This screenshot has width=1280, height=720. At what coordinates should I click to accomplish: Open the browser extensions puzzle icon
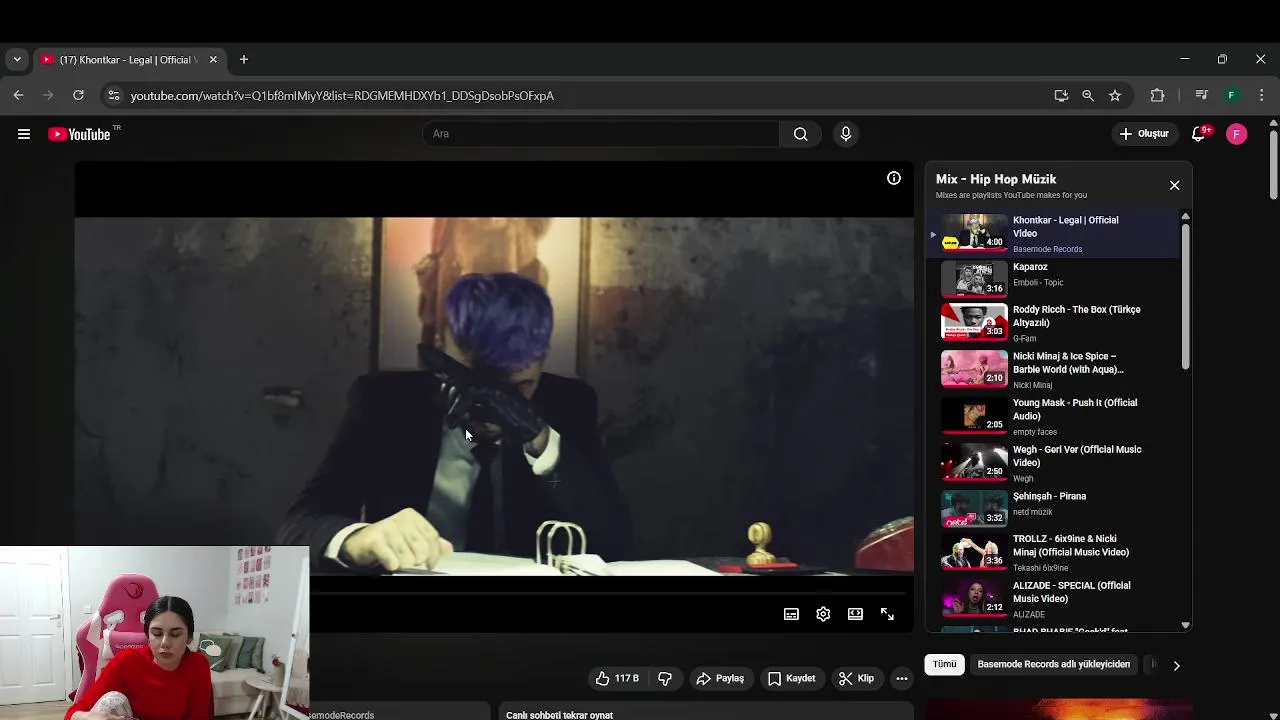1157,95
